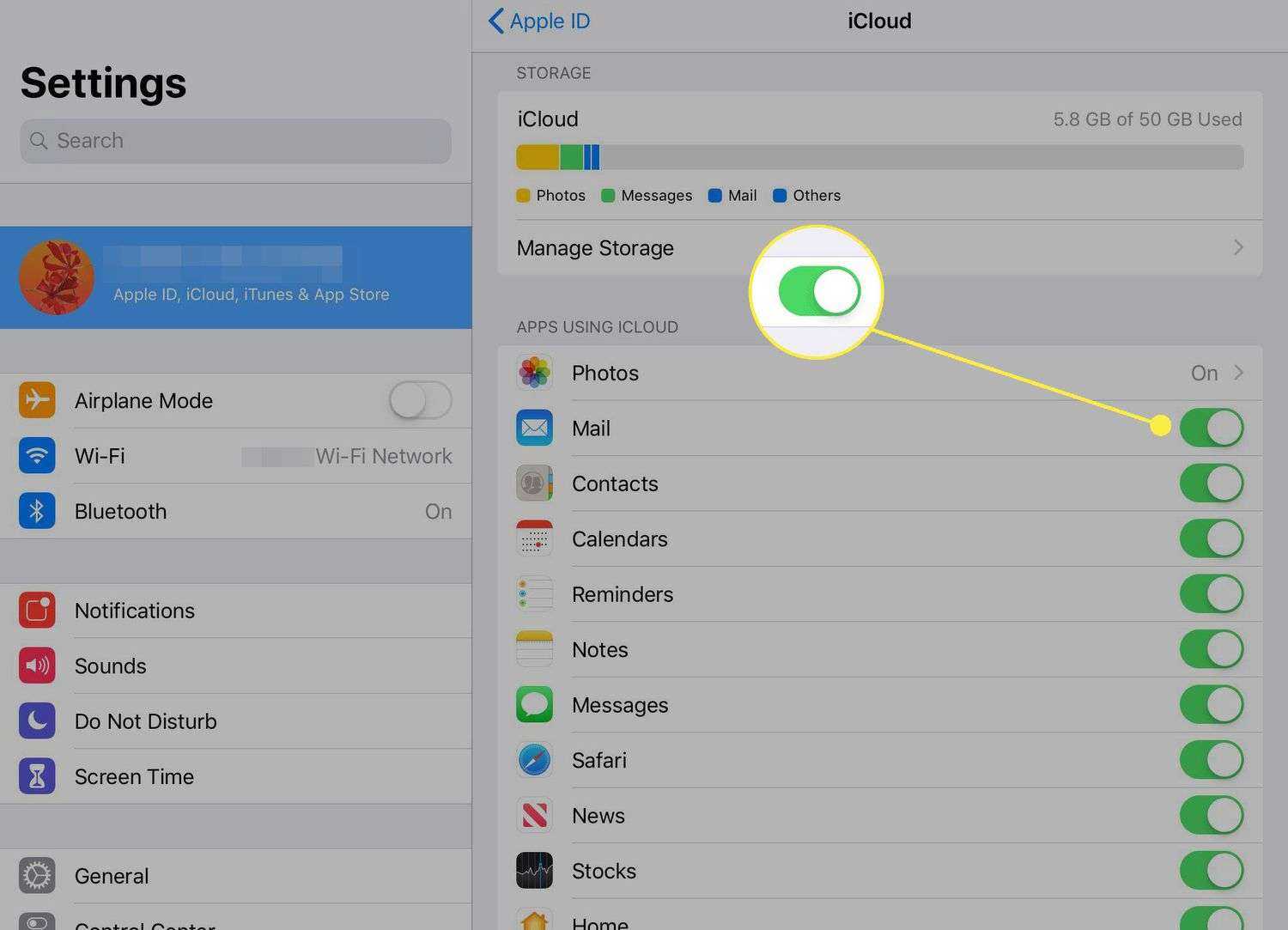Tap the Reminders app icon
This screenshot has height=930, width=1288.
534,594
